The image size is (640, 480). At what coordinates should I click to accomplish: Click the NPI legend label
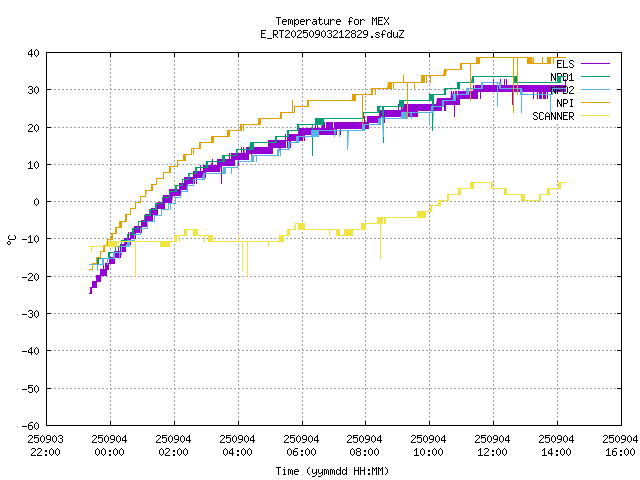[x=565, y=103]
